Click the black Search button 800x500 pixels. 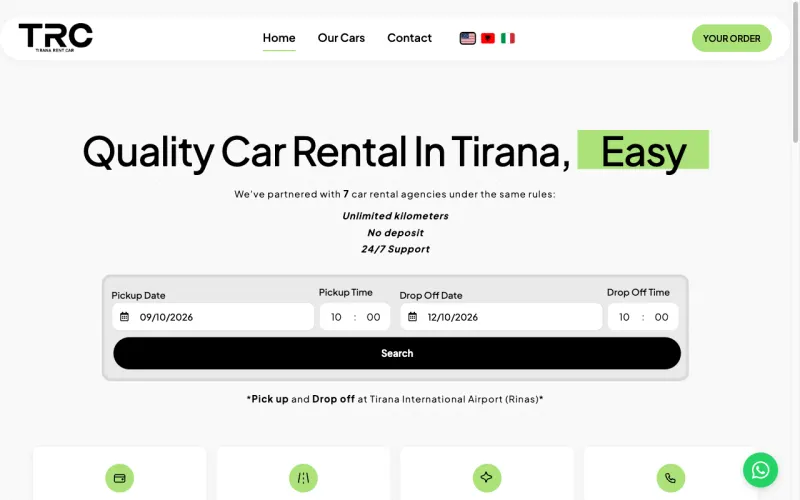(397, 353)
